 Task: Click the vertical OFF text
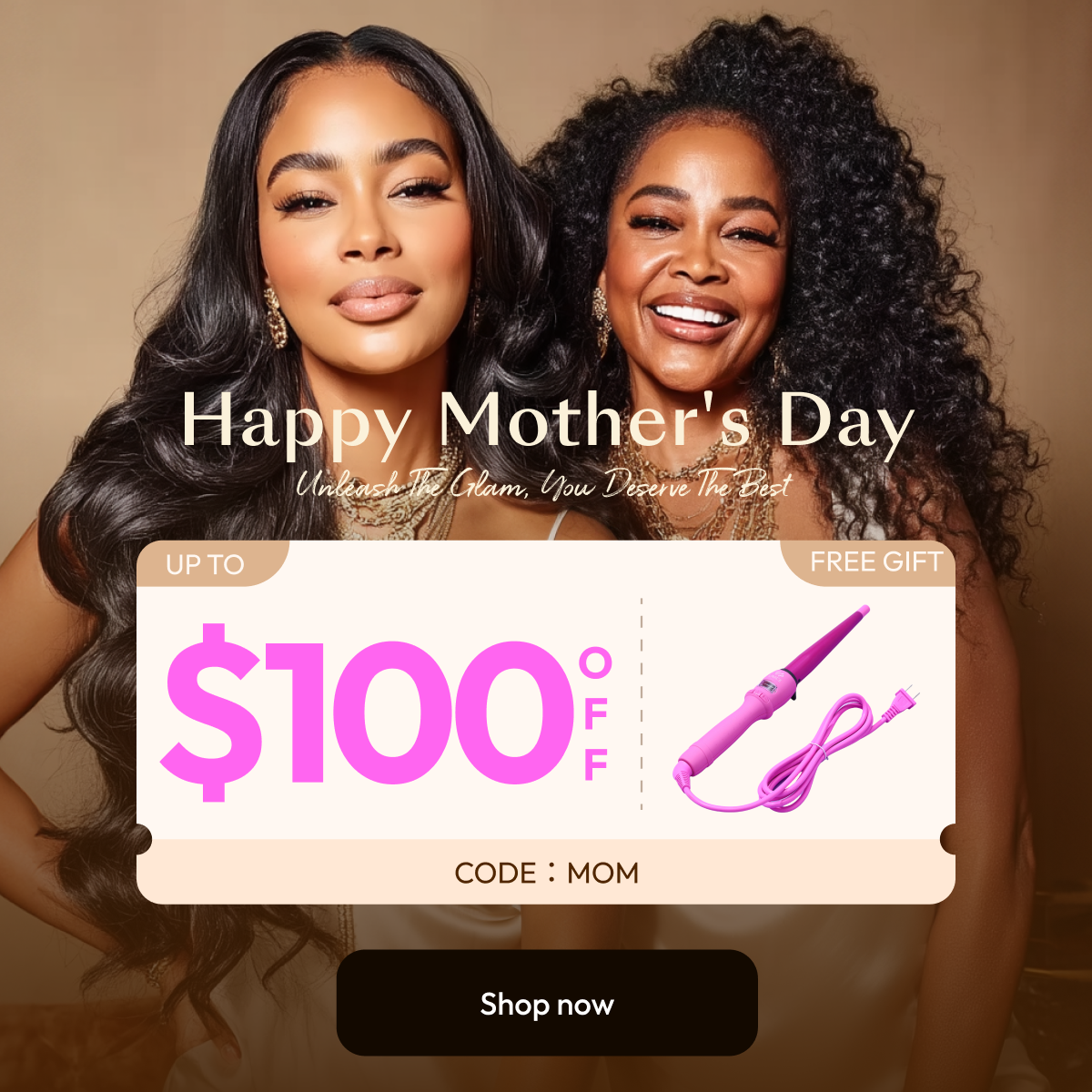coord(596,715)
